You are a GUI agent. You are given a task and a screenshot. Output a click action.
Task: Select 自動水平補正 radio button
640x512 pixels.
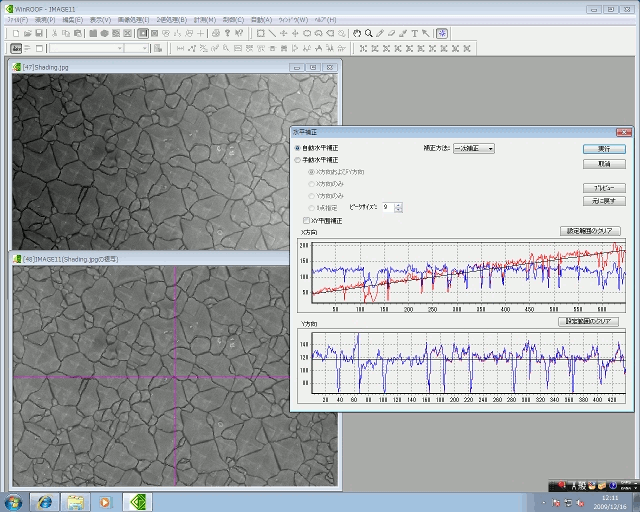[298, 148]
